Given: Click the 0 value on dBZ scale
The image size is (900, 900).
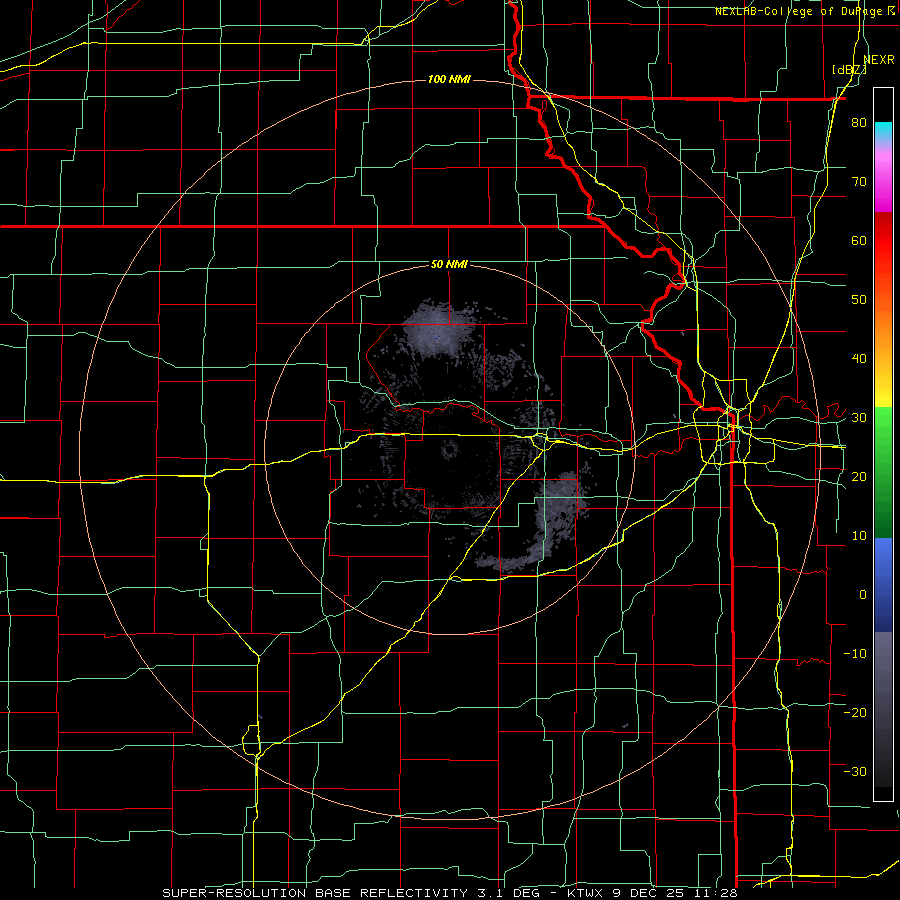Looking at the screenshot, I should [863, 595].
